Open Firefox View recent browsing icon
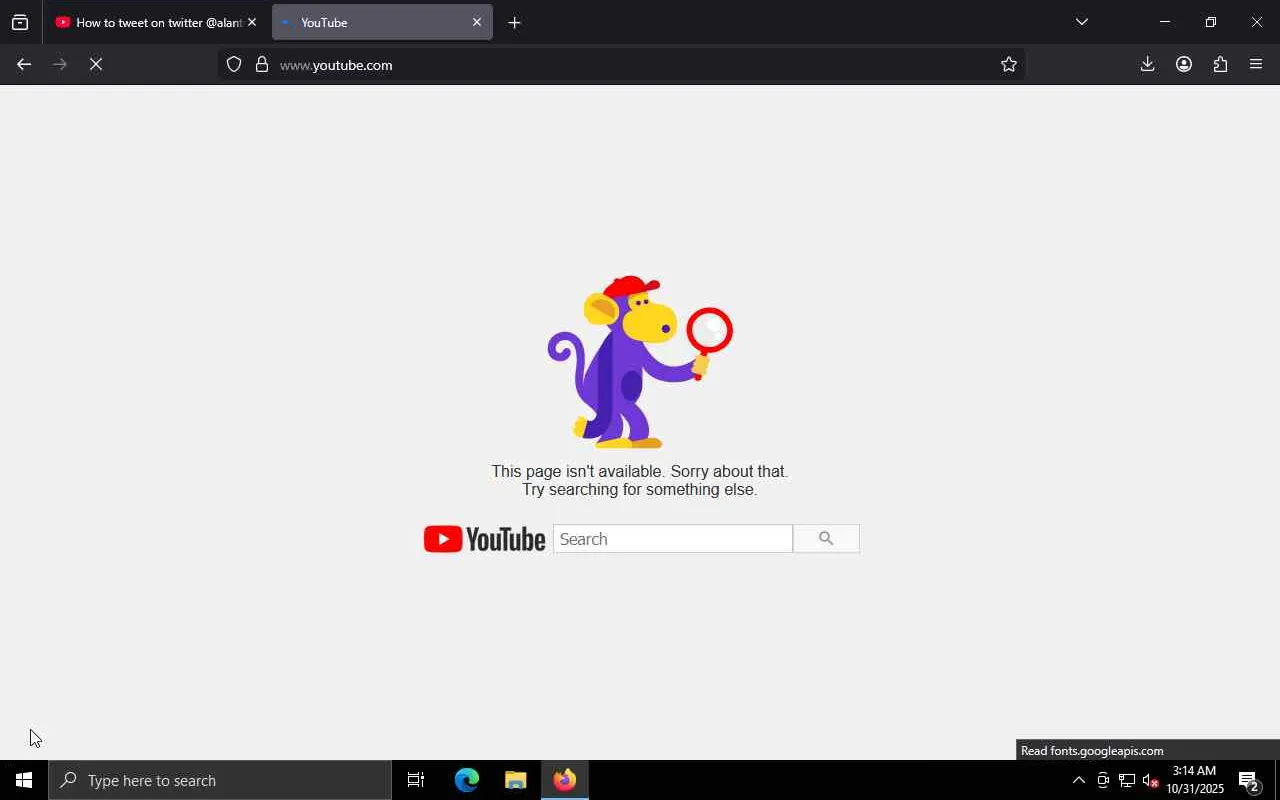 coord(20,22)
